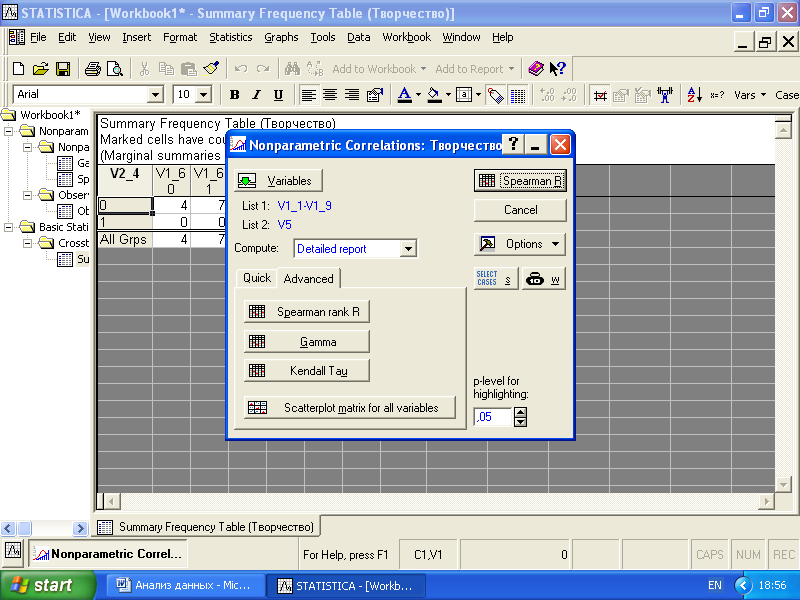Image resolution: width=800 pixels, height=600 pixels.
Task: Click the Spearman rank R button
Action: coord(307,312)
